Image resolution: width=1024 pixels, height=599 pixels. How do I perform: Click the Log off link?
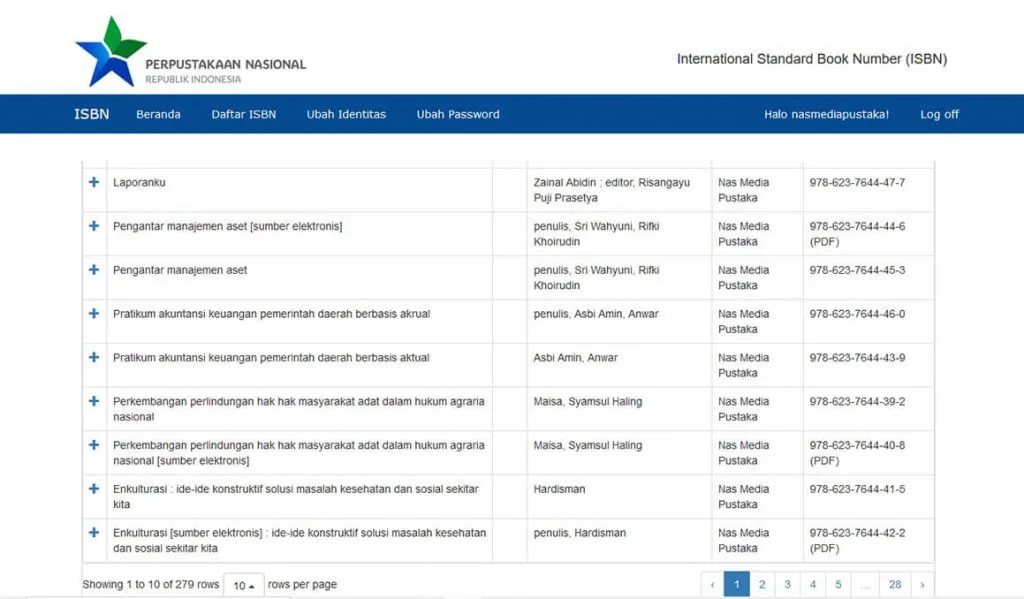tap(939, 114)
